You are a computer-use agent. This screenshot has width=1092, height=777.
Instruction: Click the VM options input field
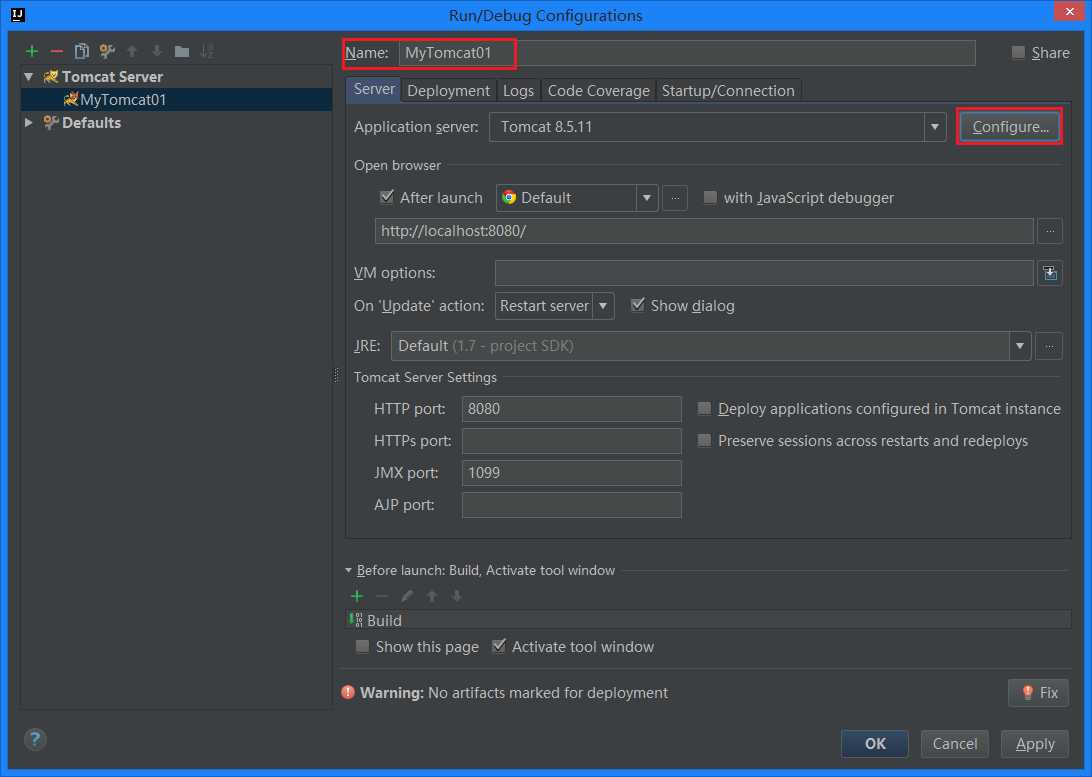pyautogui.click(x=764, y=273)
